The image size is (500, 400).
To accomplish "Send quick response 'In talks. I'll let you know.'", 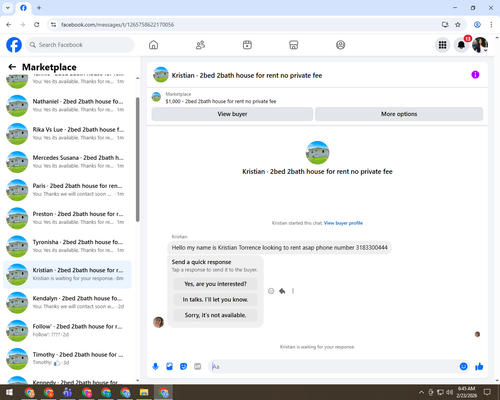I will [x=215, y=300].
